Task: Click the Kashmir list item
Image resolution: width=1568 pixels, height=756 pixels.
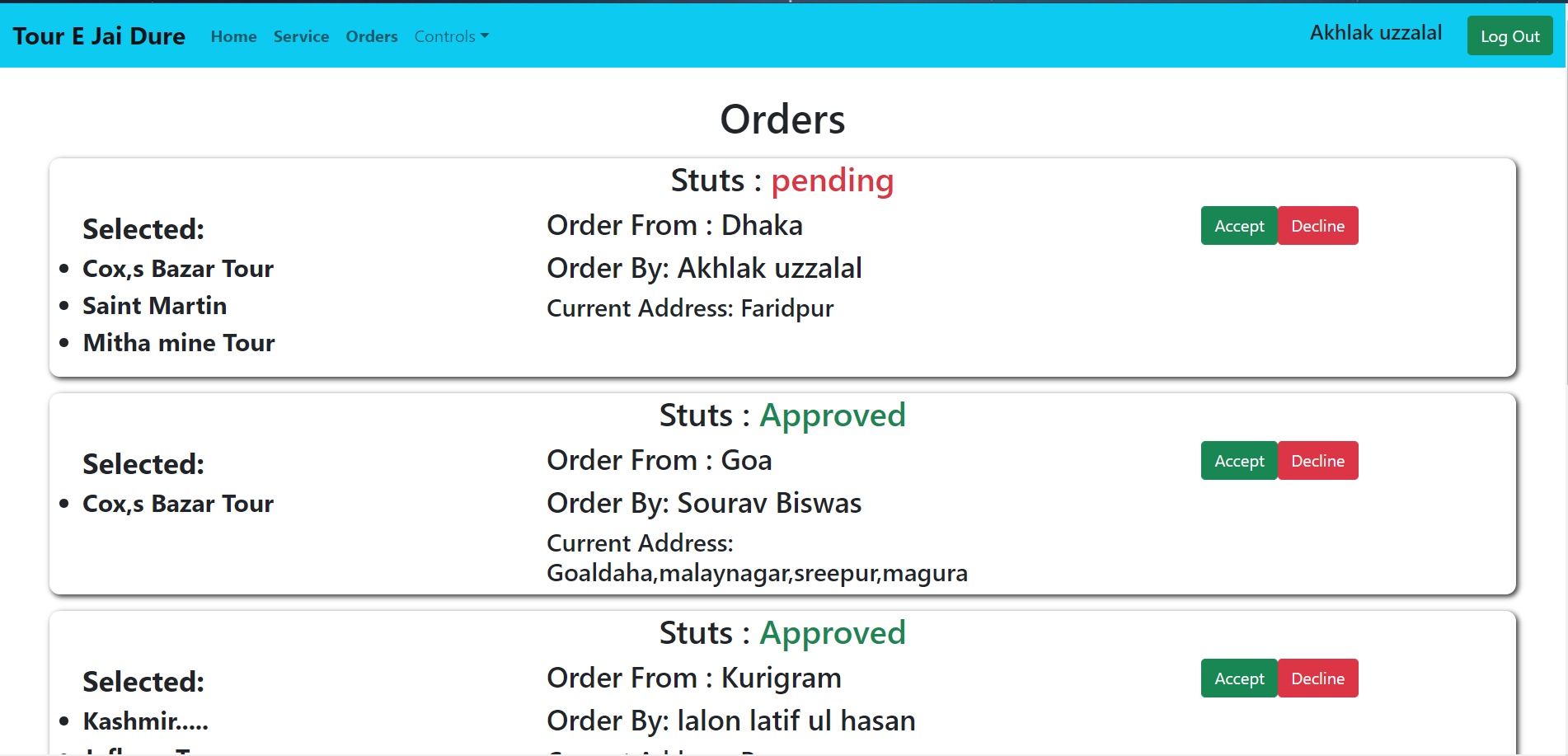Action: pyautogui.click(x=145, y=721)
